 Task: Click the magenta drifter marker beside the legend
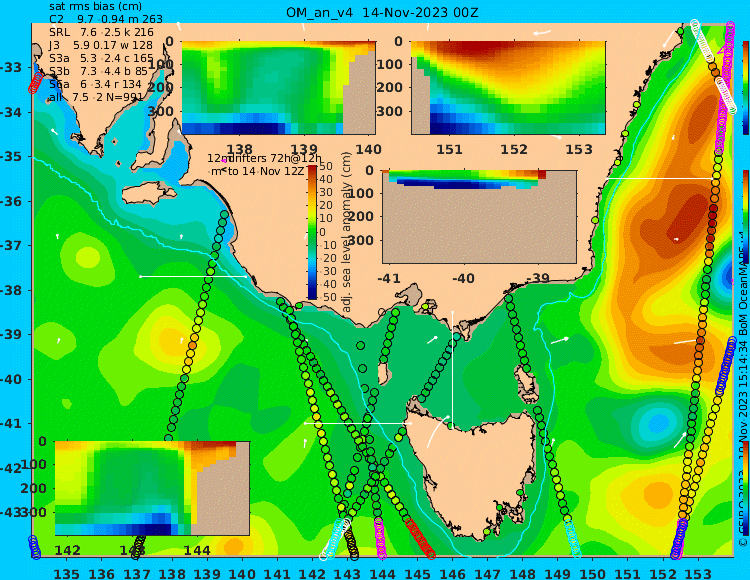point(223,161)
